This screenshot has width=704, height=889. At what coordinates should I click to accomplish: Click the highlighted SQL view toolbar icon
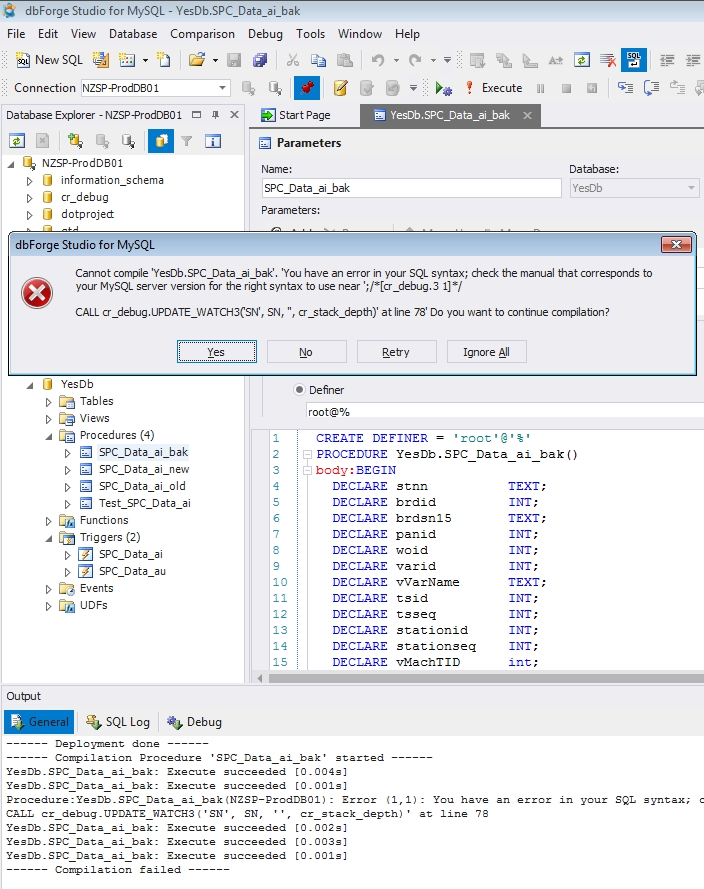coord(634,60)
